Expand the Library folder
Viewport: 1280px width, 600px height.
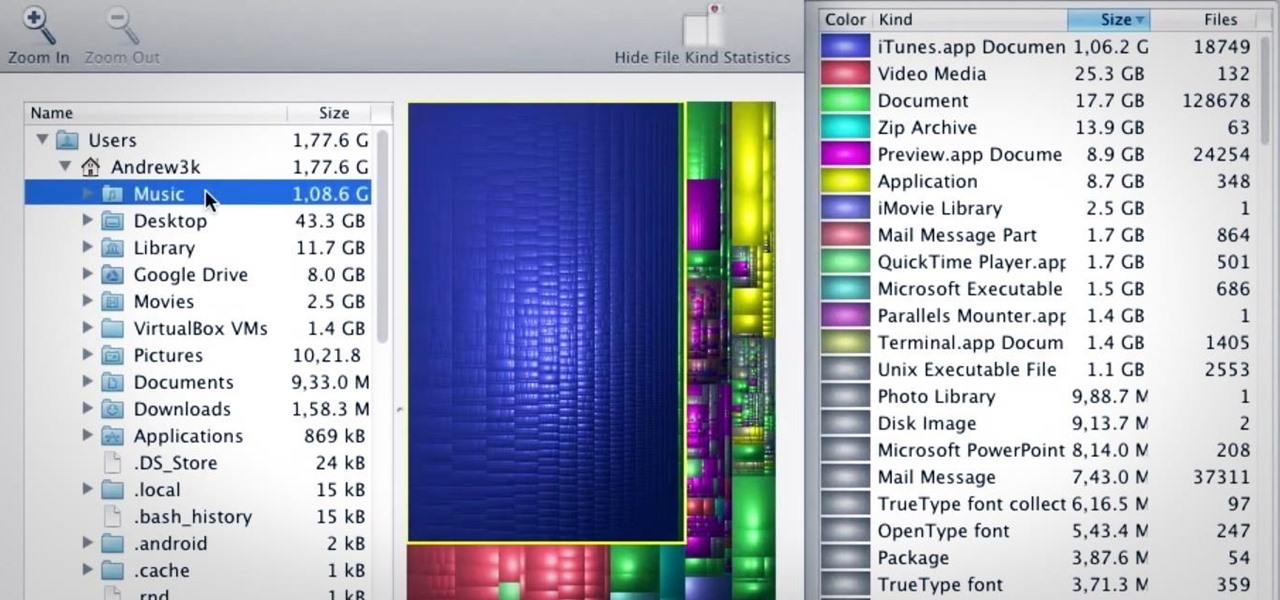tap(88, 248)
